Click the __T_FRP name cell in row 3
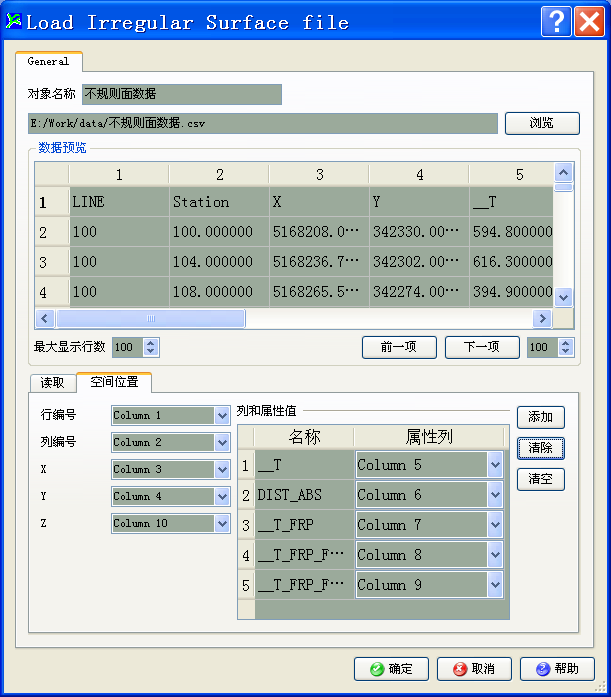Screen dimensions: 611x697 [304, 525]
